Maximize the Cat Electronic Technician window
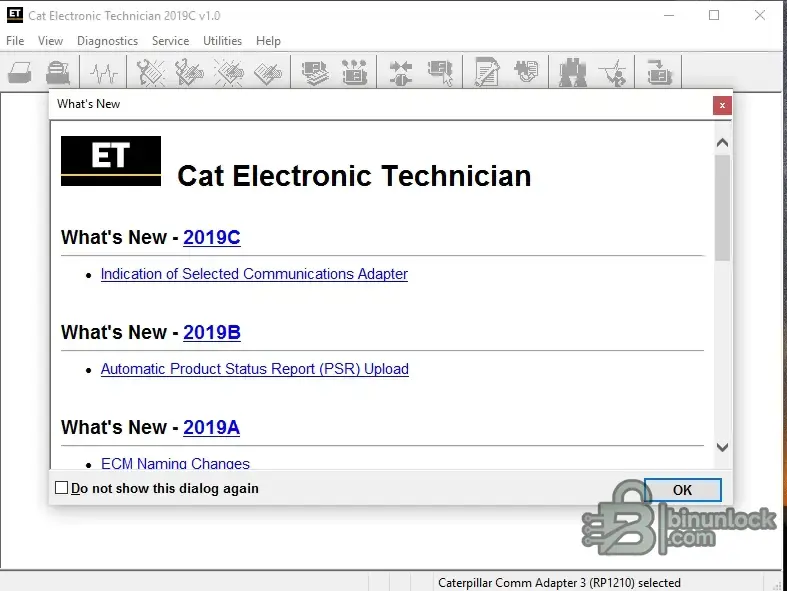The image size is (787, 591). pyautogui.click(x=714, y=16)
